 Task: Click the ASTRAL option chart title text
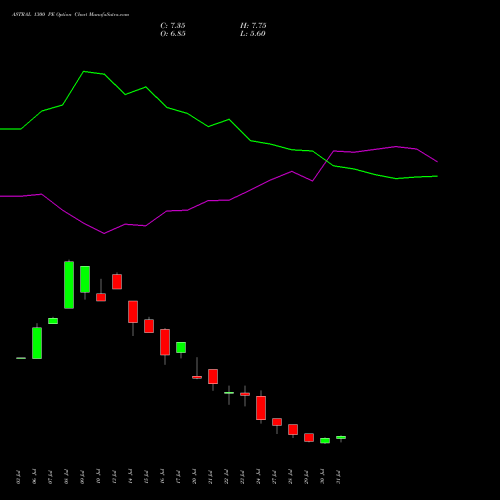point(70,15)
